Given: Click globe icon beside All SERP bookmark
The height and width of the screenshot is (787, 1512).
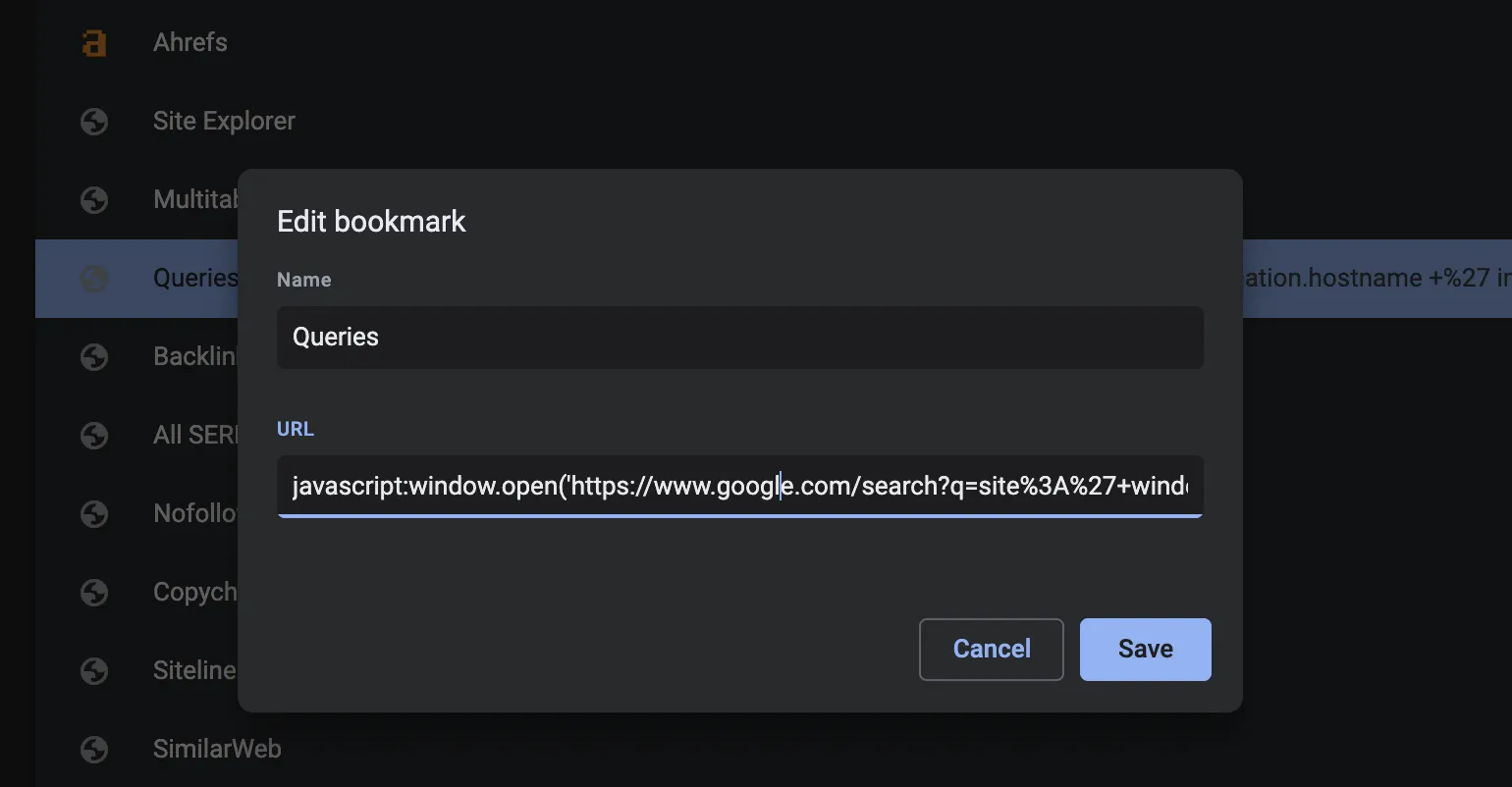Looking at the screenshot, I should (94, 436).
